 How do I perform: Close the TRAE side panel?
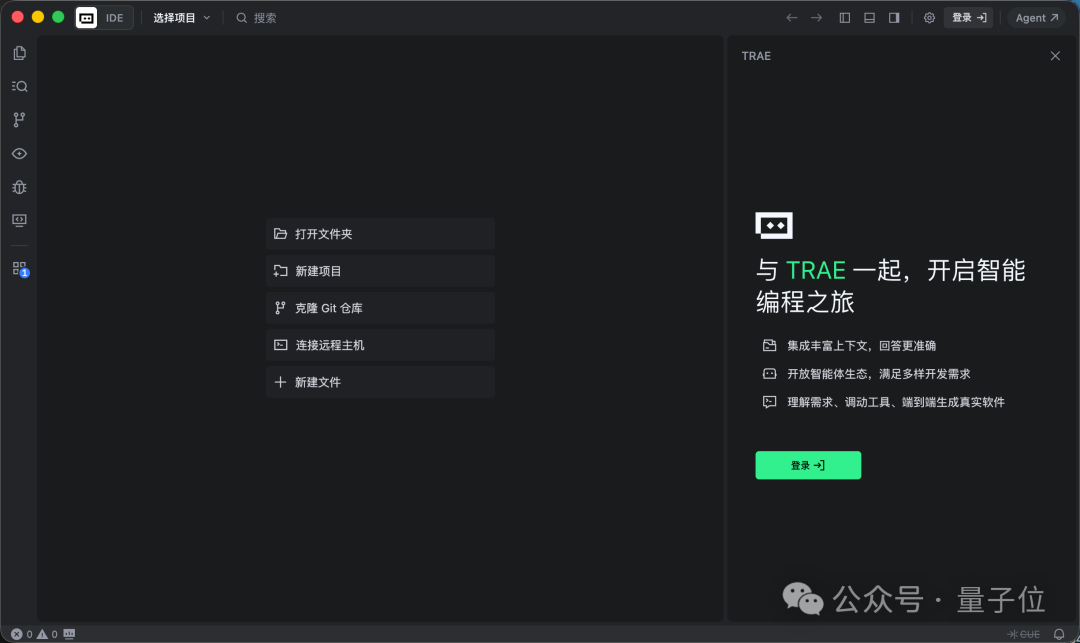1055,56
